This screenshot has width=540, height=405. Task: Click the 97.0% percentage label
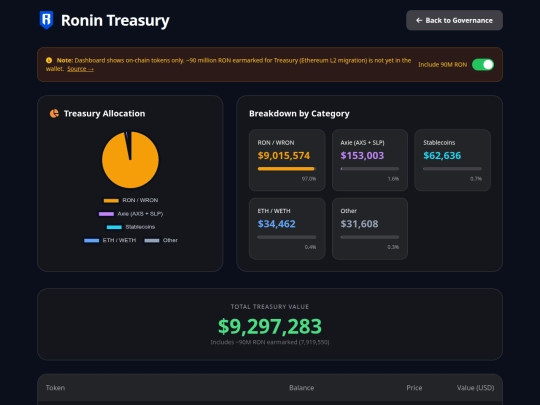309,179
